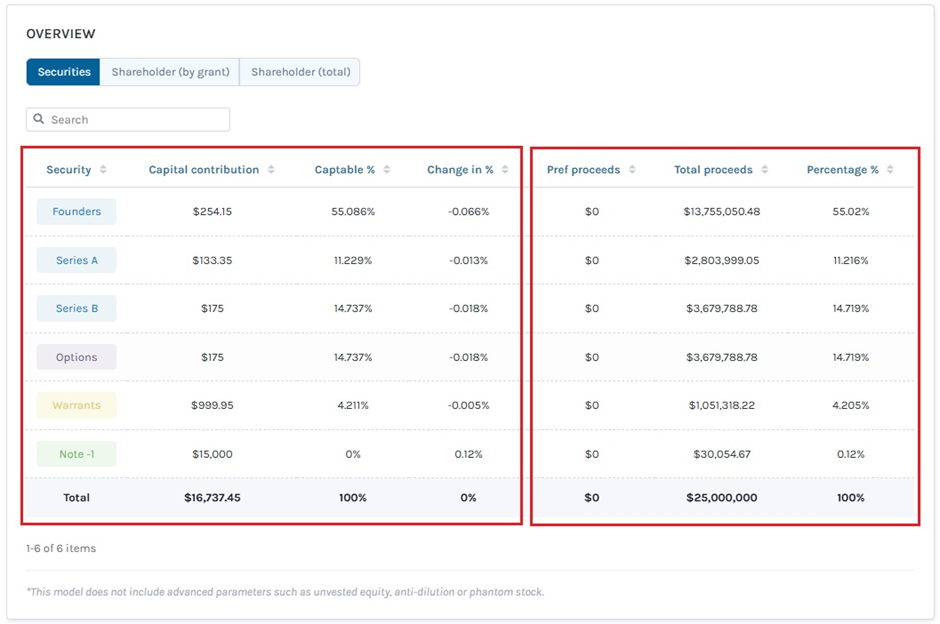The width and height of the screenshot is (940, 624).
Task: Sort by Percentage % column arrows
Action: pos(890,170)
